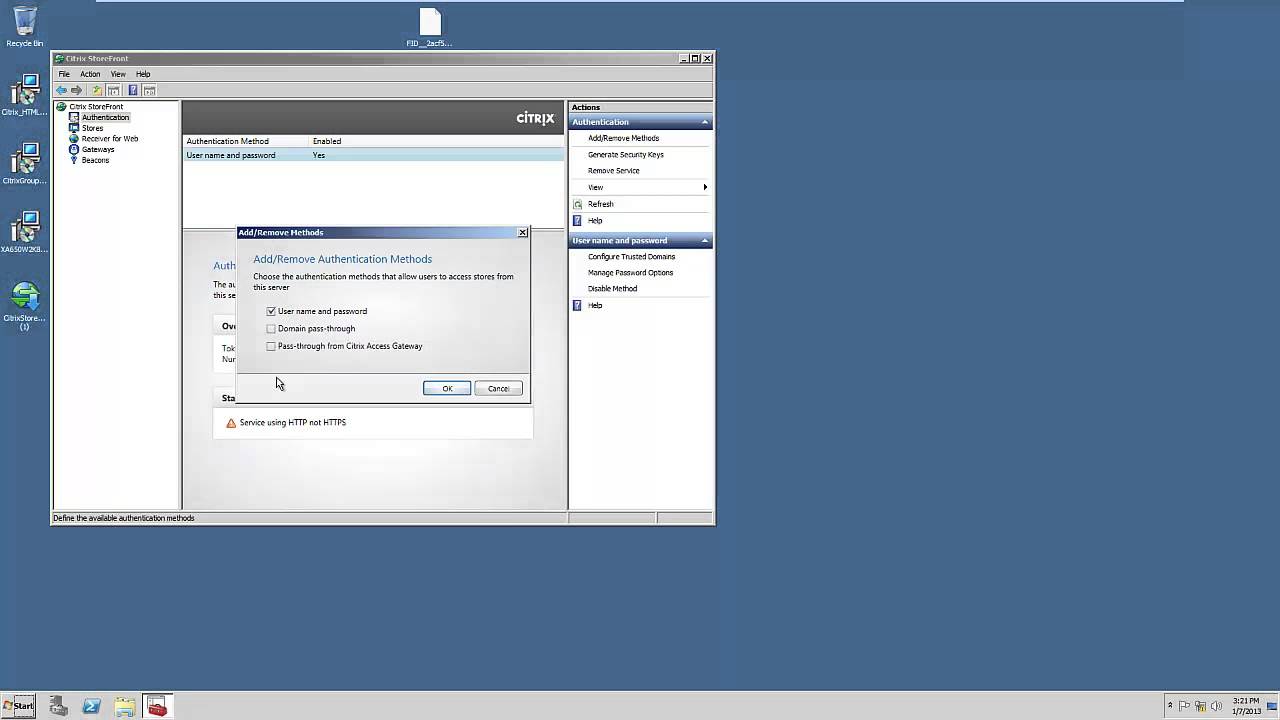Image resolution: width=1280 pixels, height=720 pixels.
Task: Open Receiver for Web in the tree
Action: (110, 139)
